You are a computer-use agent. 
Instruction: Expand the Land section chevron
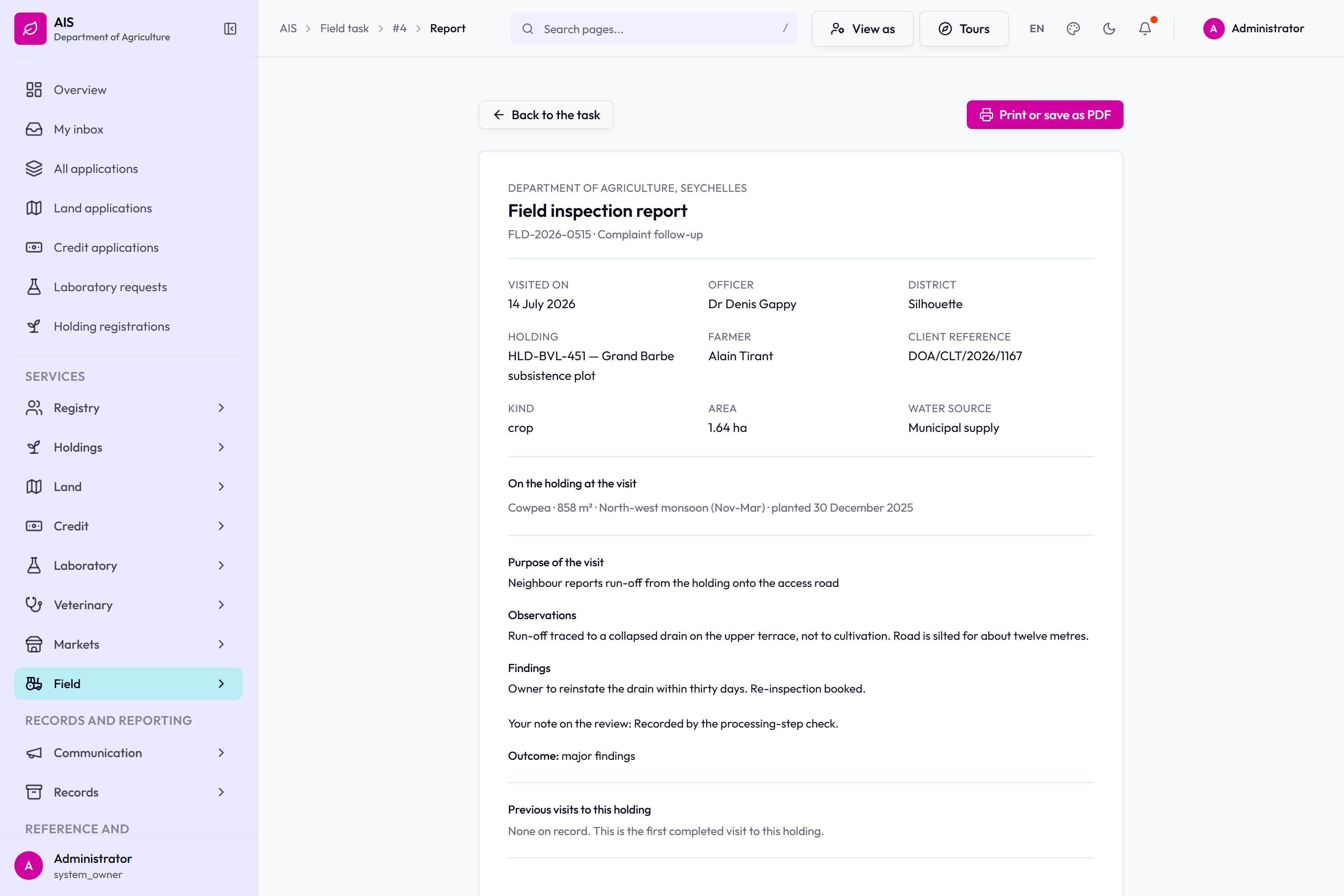pos(221,487)
